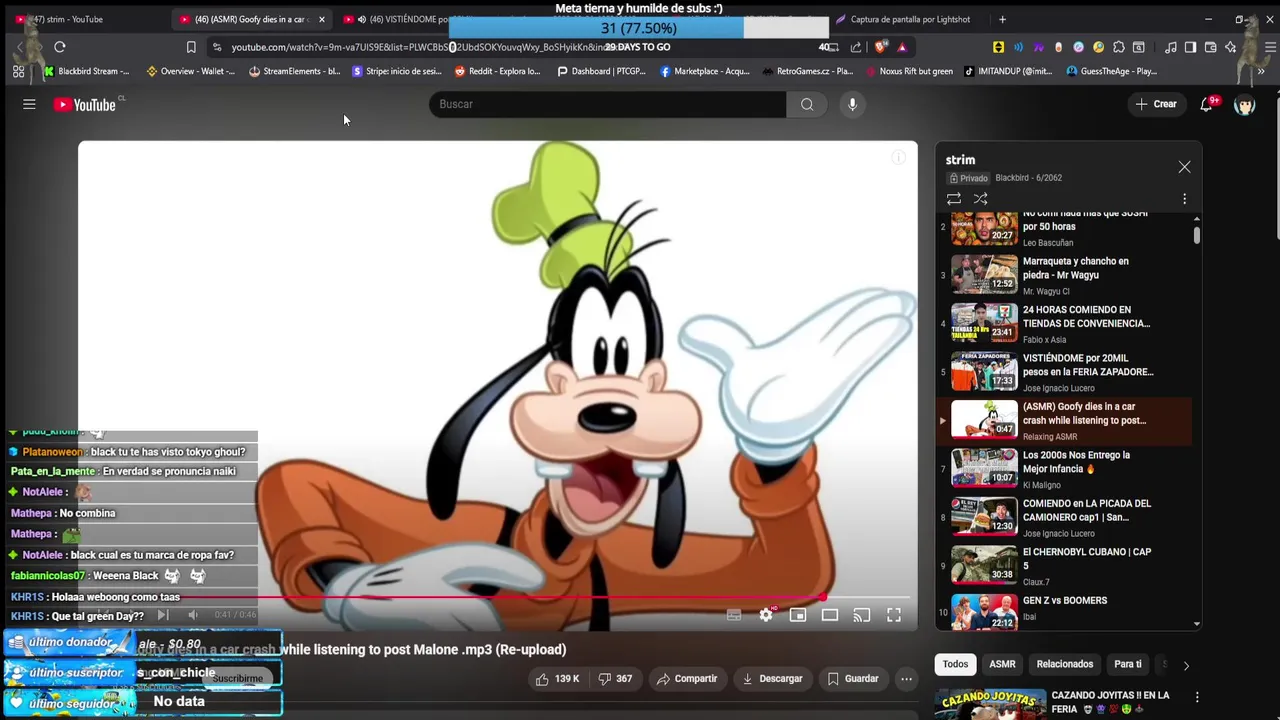Switch to Captura de pantalla Lightshot tab
This screenshot has width=1280, height=720.
click(x=905, y=19)
